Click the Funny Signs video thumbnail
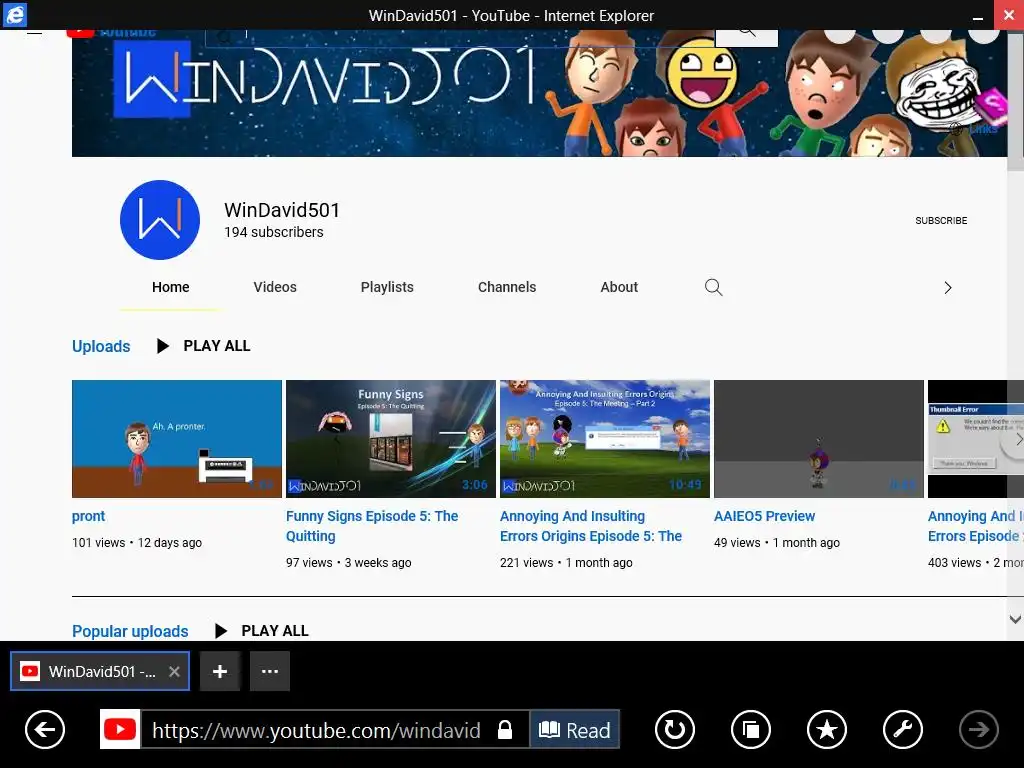The width and height of the screenshot is (1024, 768). click(391, 439)
